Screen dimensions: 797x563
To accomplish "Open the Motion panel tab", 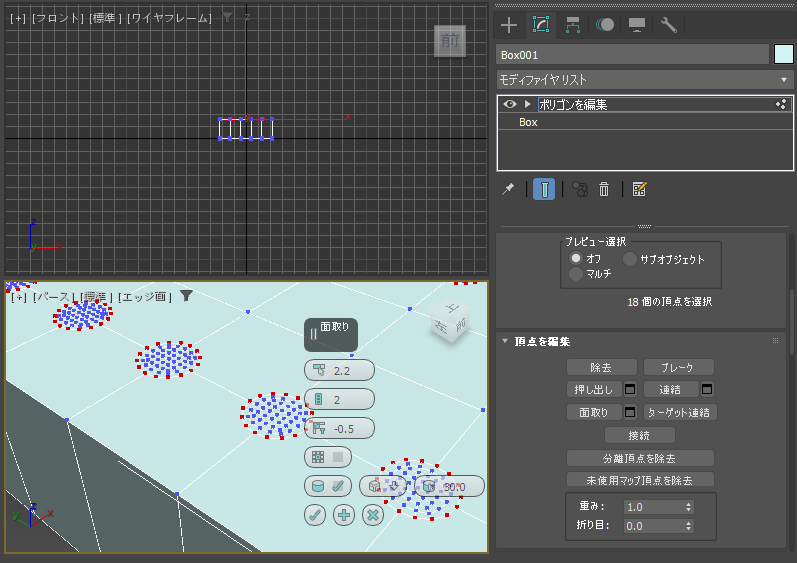I will [x=605, y=25].
